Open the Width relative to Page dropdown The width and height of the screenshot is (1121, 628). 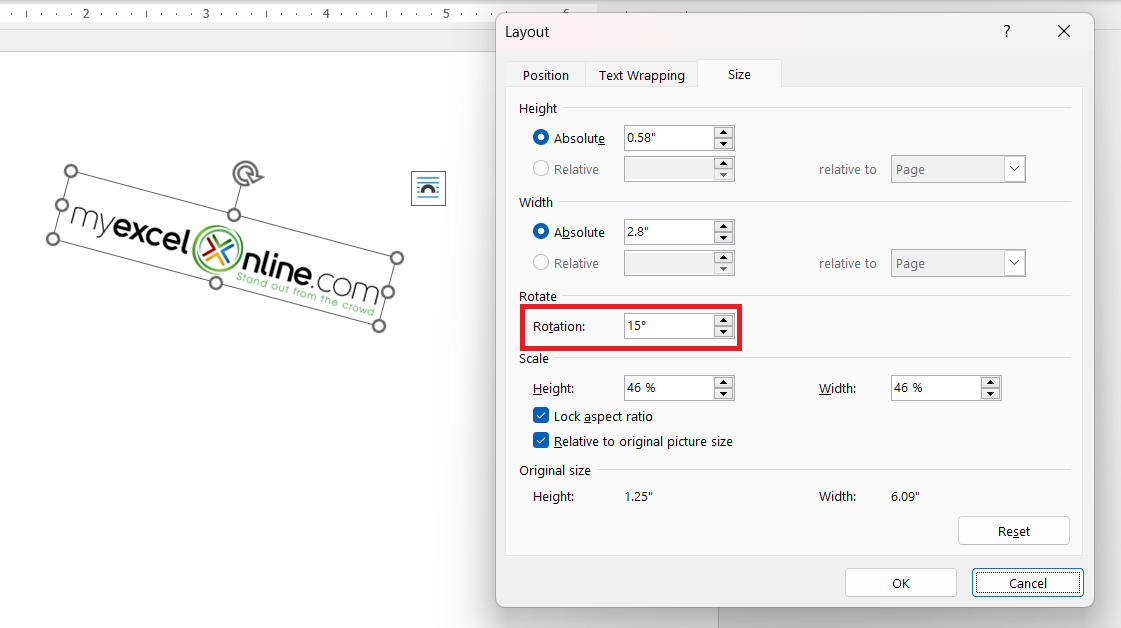click(x=958, y=263)
